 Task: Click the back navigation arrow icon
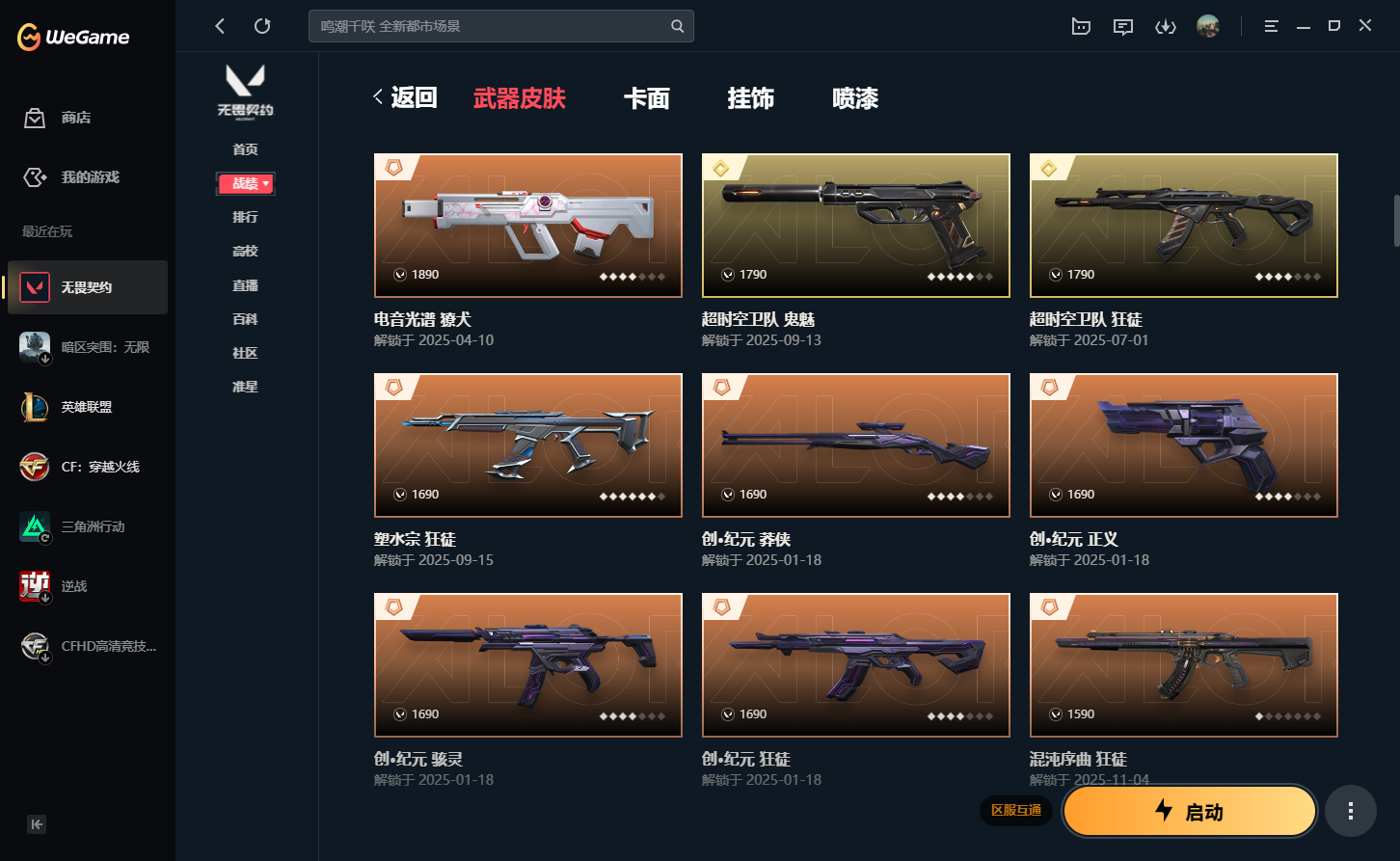tap(220, 26)
